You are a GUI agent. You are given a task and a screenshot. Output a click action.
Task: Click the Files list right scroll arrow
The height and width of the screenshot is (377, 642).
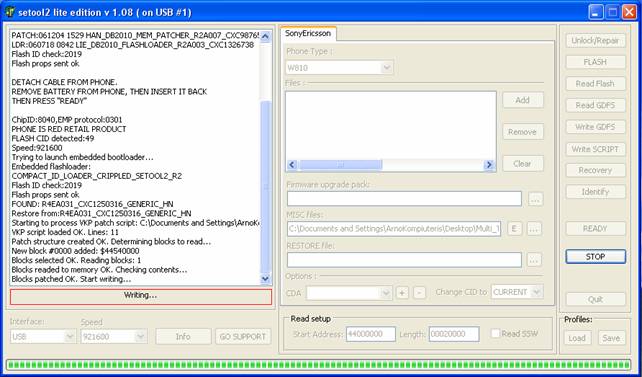click(x=488, y=165)
